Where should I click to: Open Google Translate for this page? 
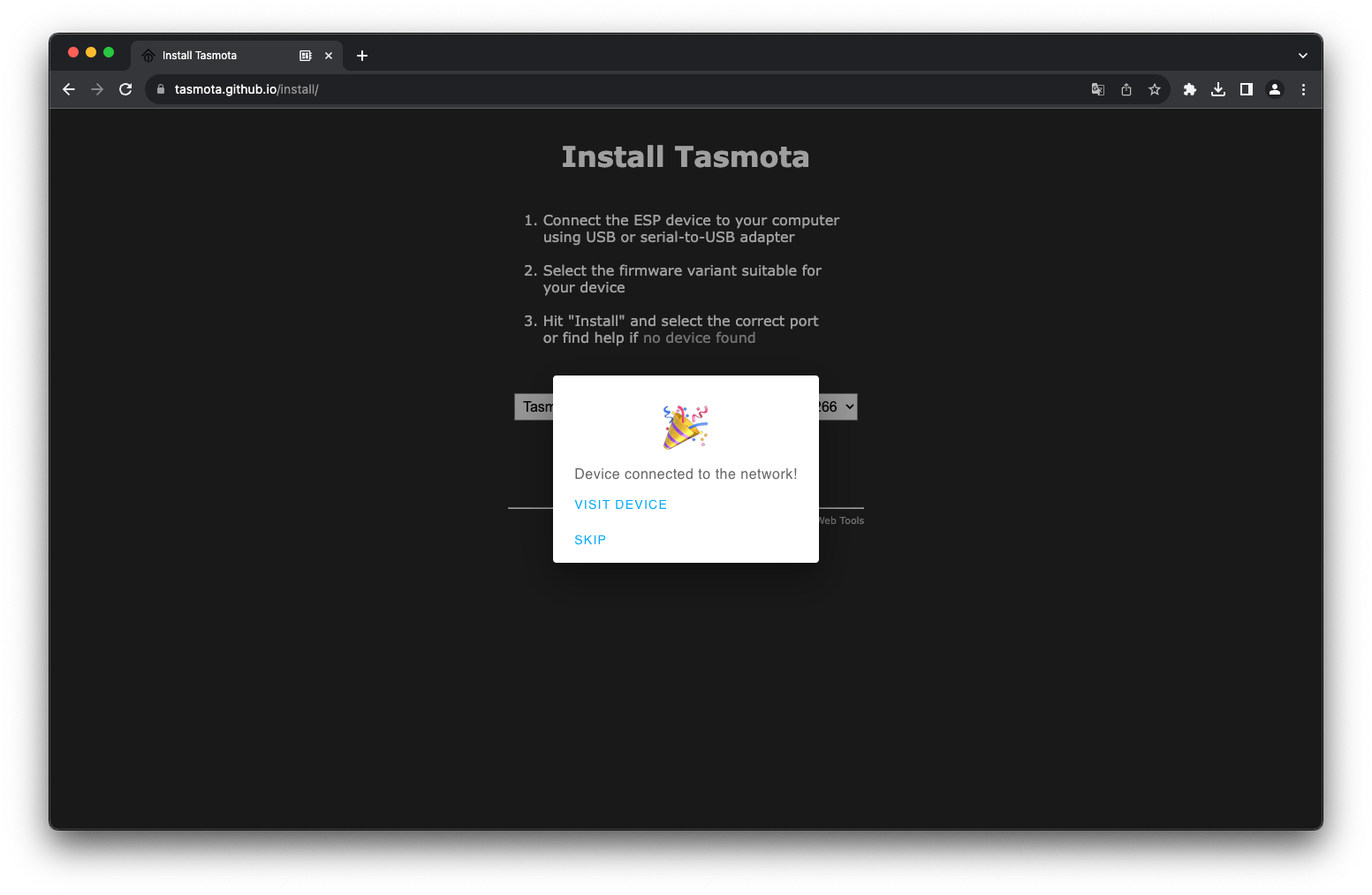point(1097,89)
